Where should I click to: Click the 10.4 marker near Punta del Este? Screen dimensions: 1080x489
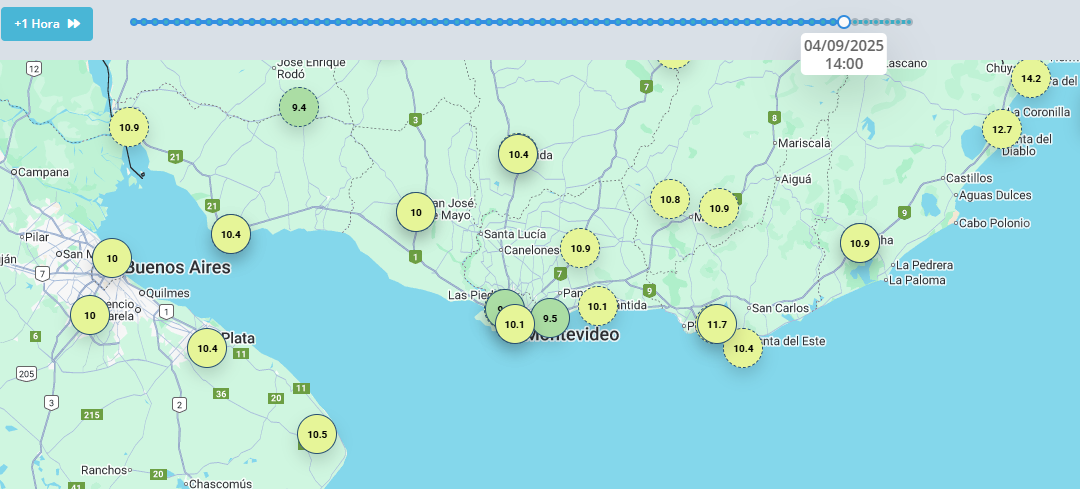click(x=742, y=348)
